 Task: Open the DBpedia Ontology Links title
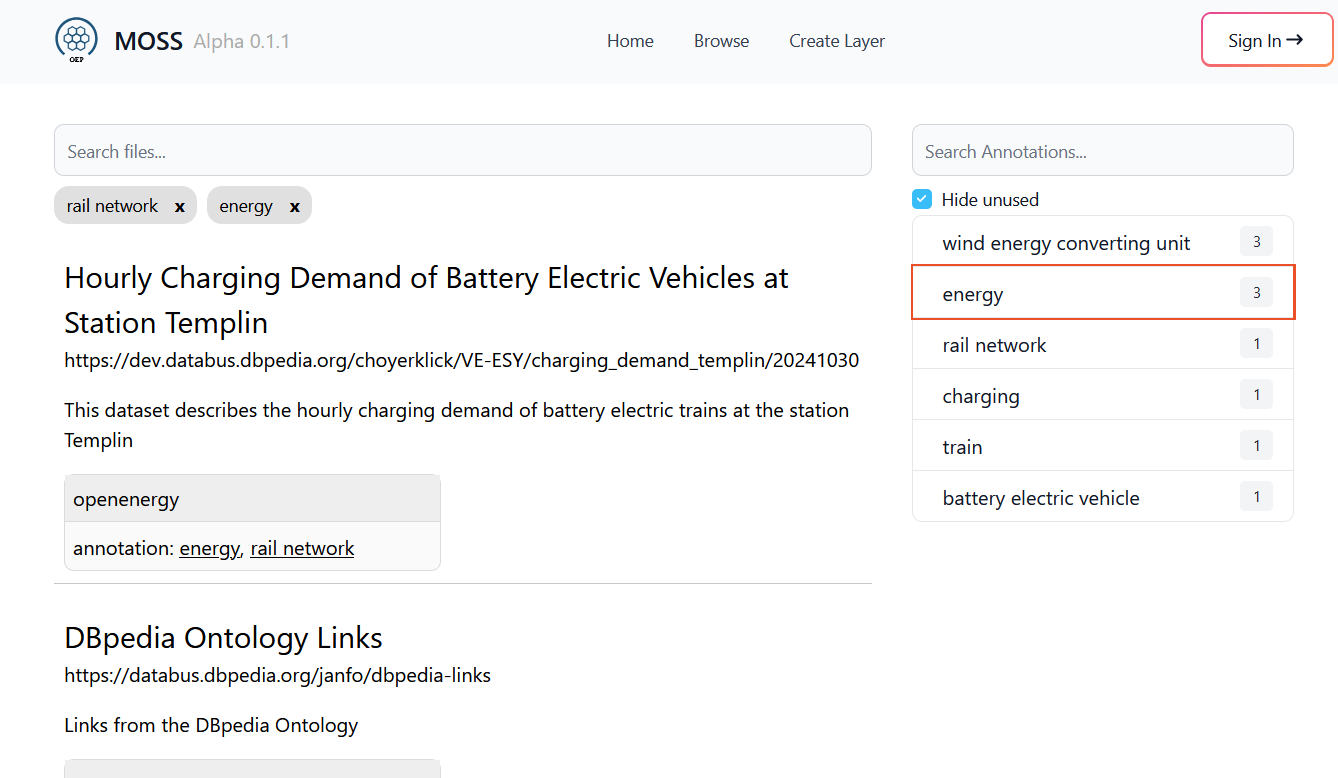coord(223,638)
